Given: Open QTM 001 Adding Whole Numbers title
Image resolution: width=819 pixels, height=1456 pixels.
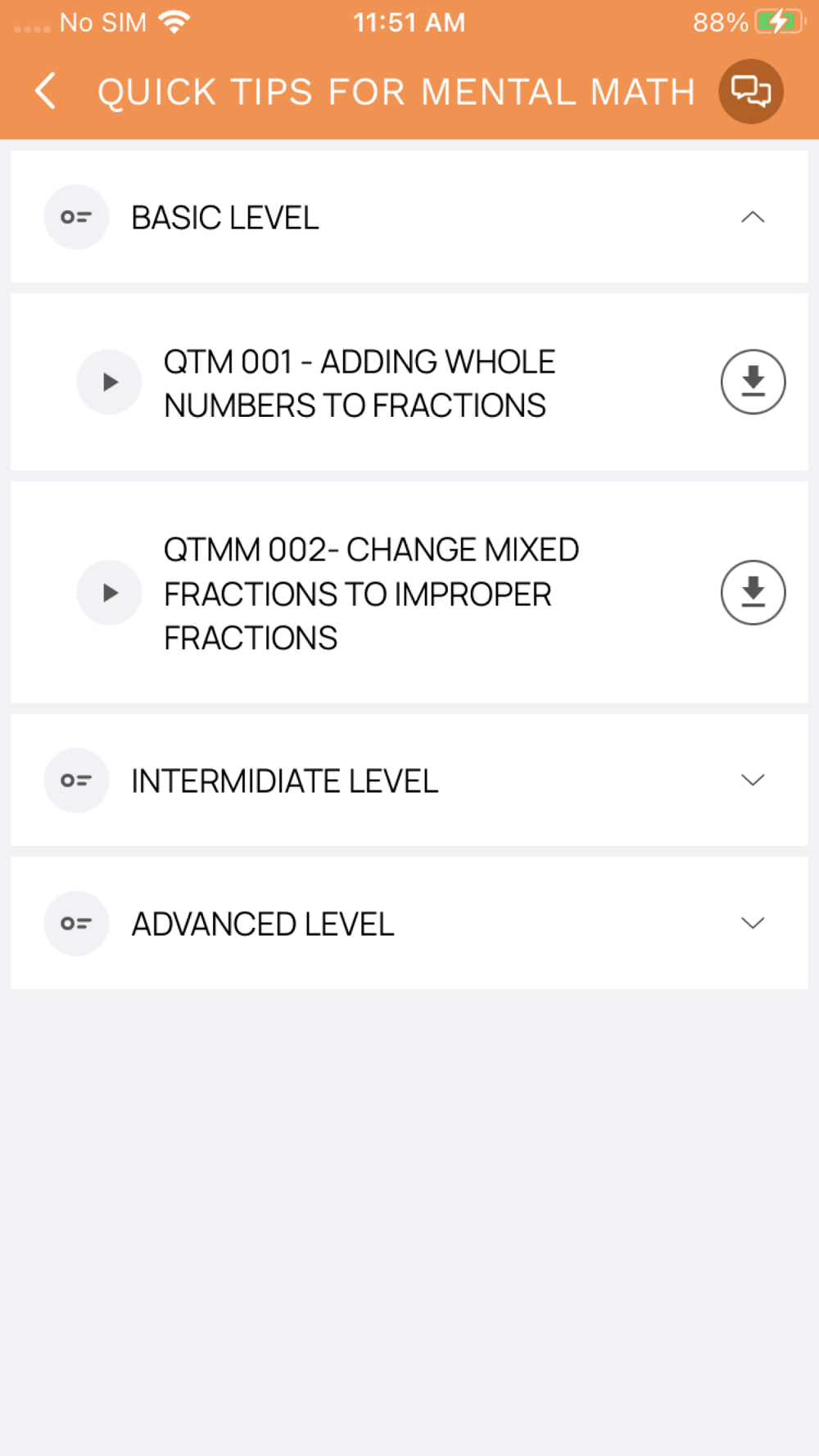Looking at the screenshot, I should click(x=360, y=383).
